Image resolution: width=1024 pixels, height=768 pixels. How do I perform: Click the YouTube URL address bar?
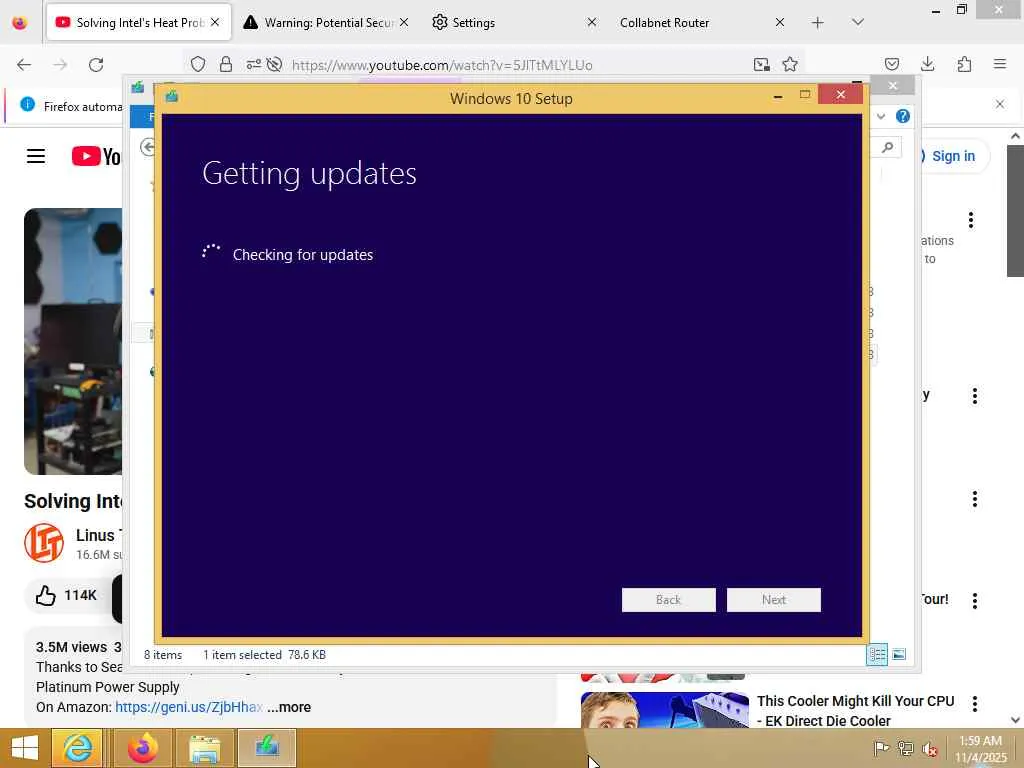point(442,65)
